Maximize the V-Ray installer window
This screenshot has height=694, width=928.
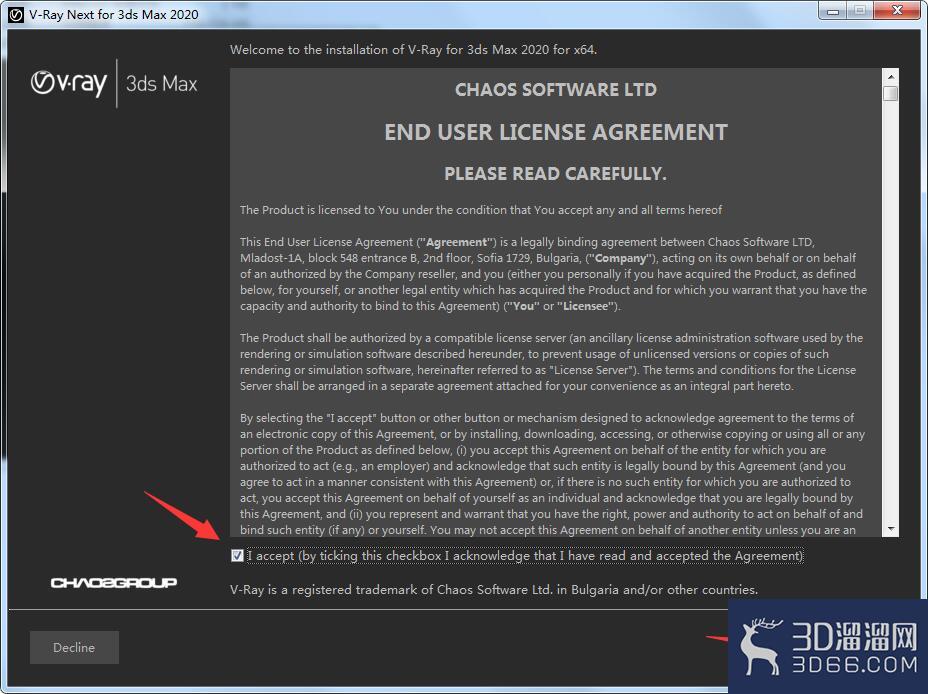(x=859, y=11)
